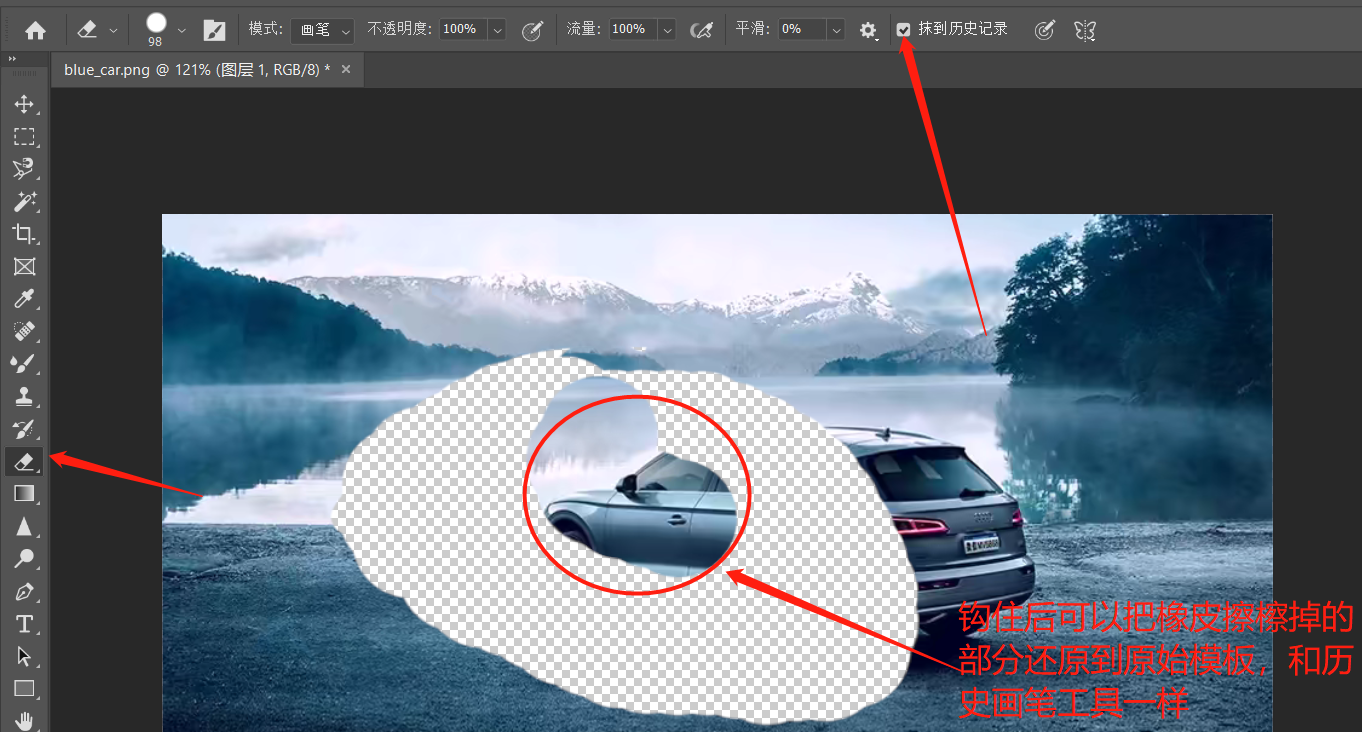Select the Hand tool
The height and width of the screenshot is (732, 1362).
click(24, 720)
